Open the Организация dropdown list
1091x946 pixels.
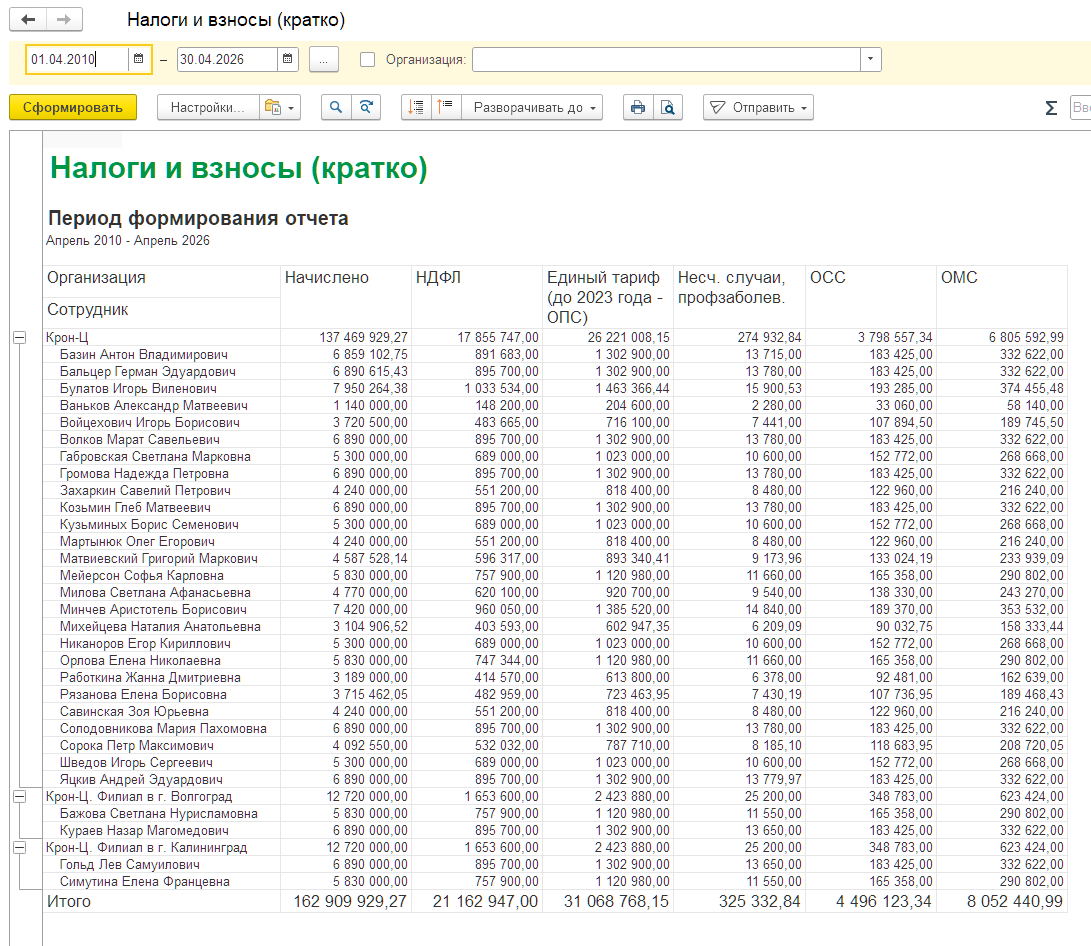point(870,59)
